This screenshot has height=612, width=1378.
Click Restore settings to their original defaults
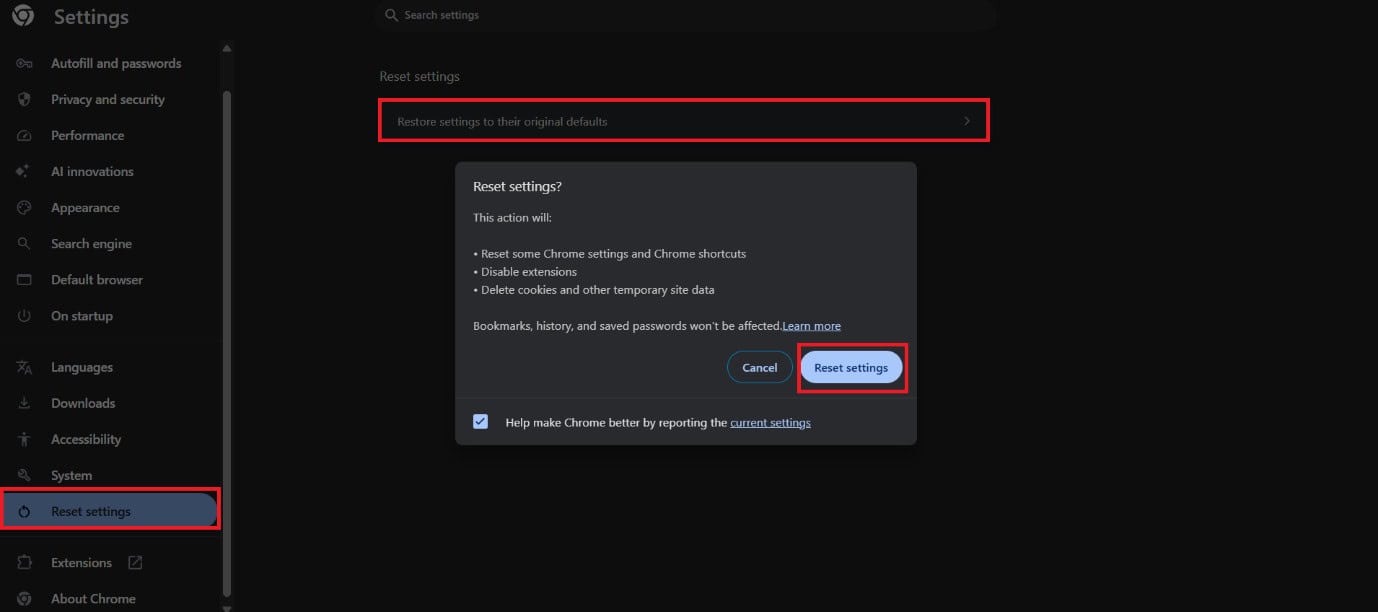click(684, 121)
